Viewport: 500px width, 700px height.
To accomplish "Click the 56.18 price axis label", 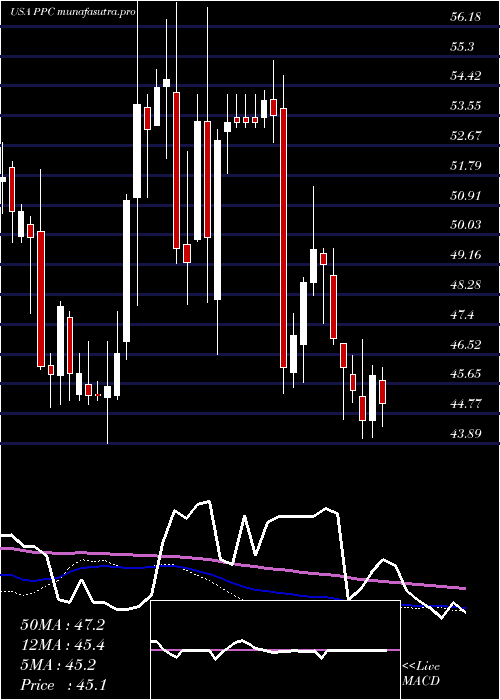I will (x=465, y=17).
